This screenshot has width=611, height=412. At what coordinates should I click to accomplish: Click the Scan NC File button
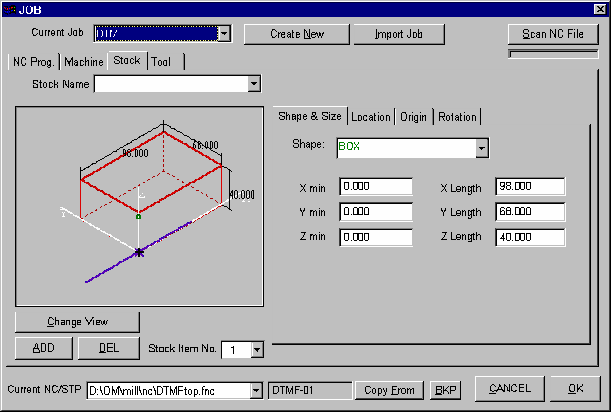[553, 34]
